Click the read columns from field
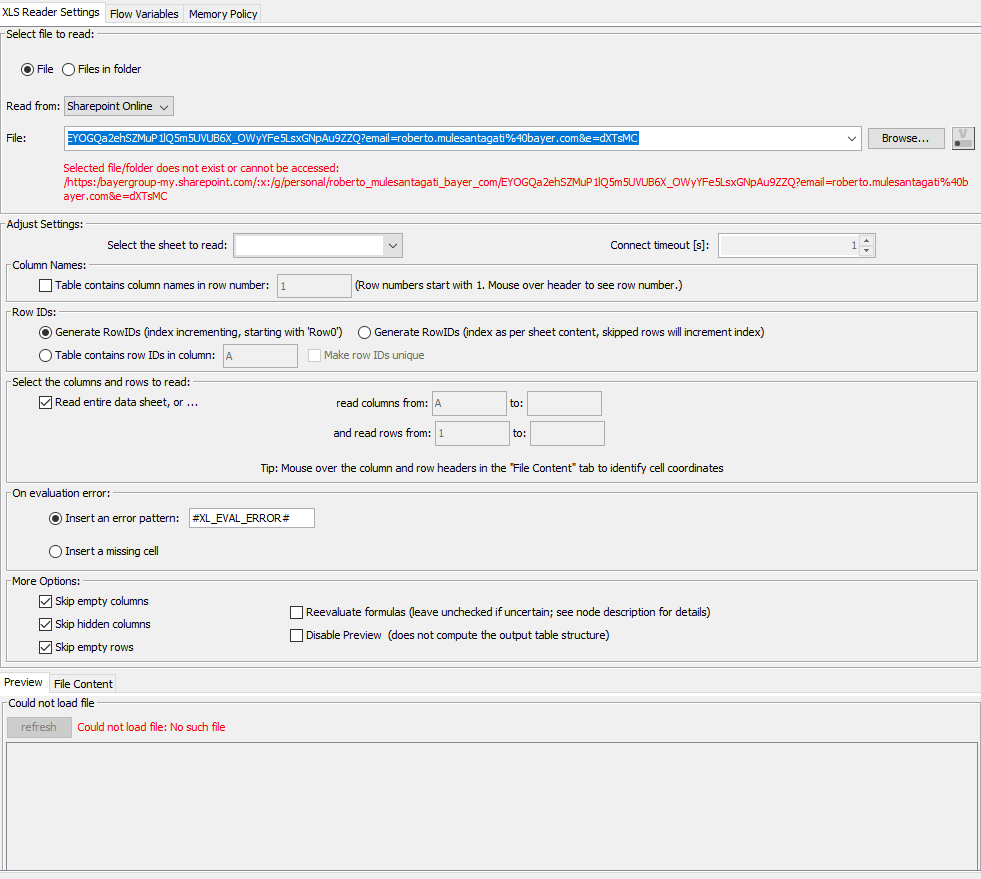 point(469,404)
